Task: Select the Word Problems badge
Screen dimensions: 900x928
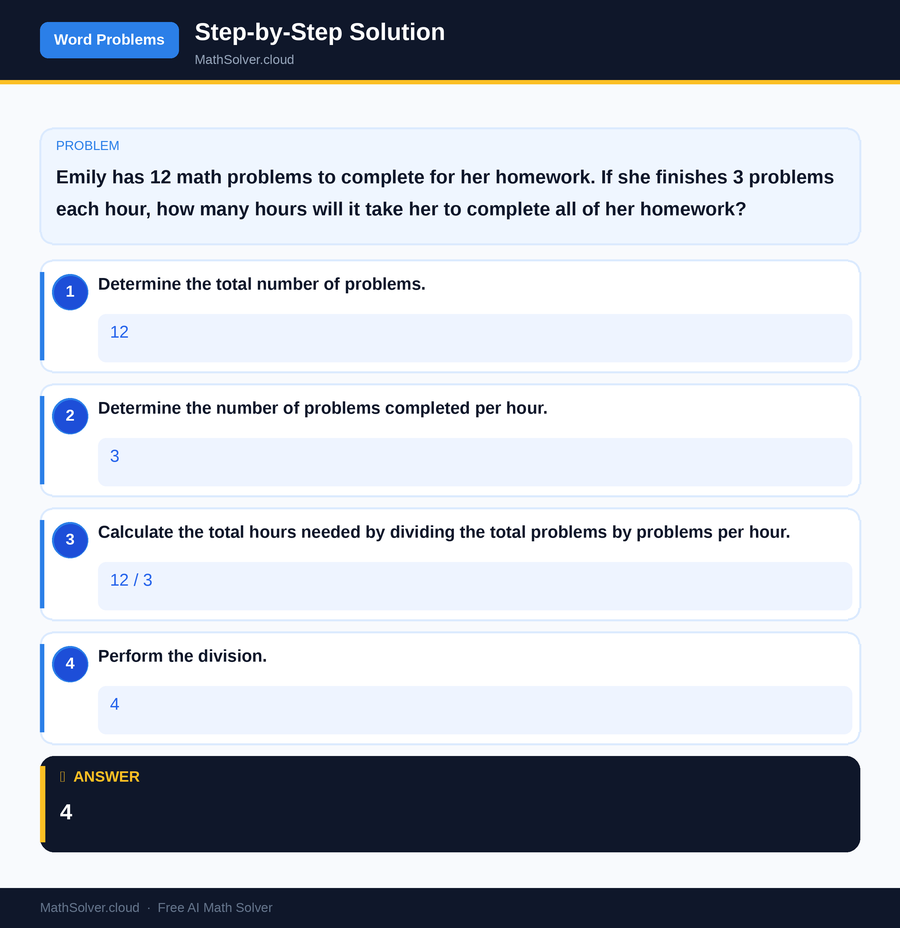Action: (x=109, y=40)
